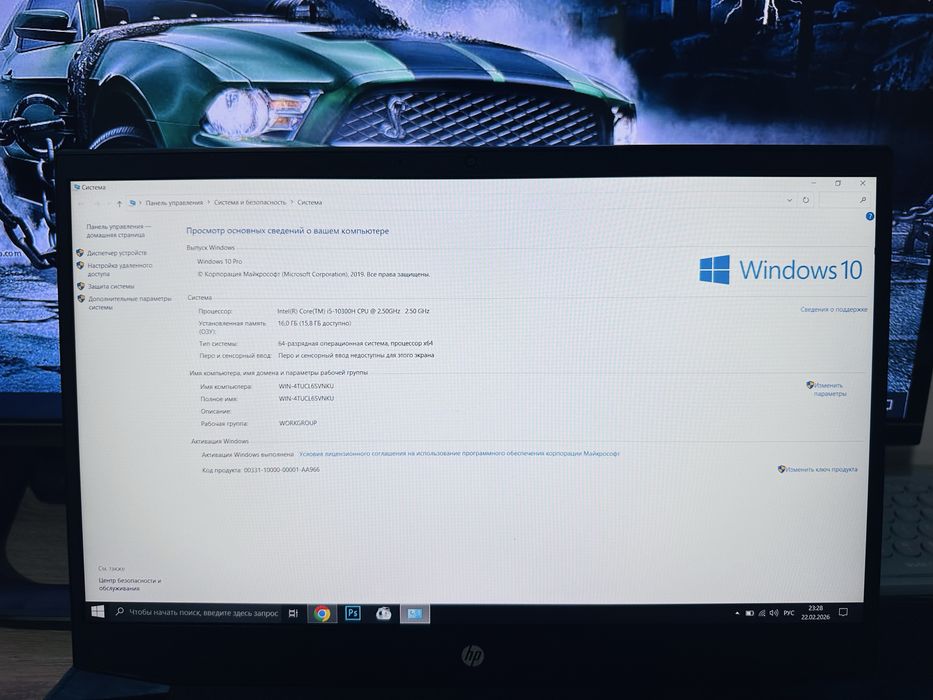Click the WORKGROUP value text
Viewport: 933px width, 700px height.
298,423
